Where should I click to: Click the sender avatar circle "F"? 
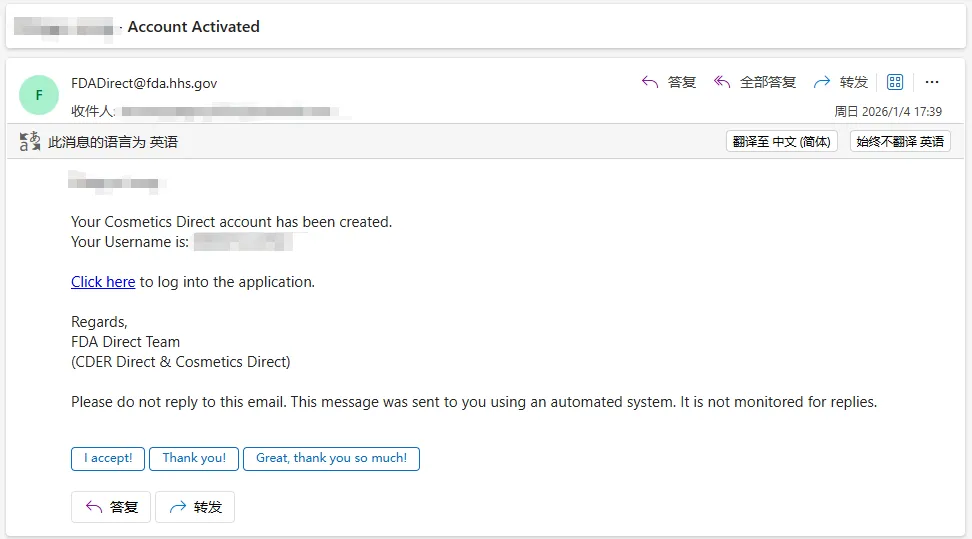[x=39, y=95]
